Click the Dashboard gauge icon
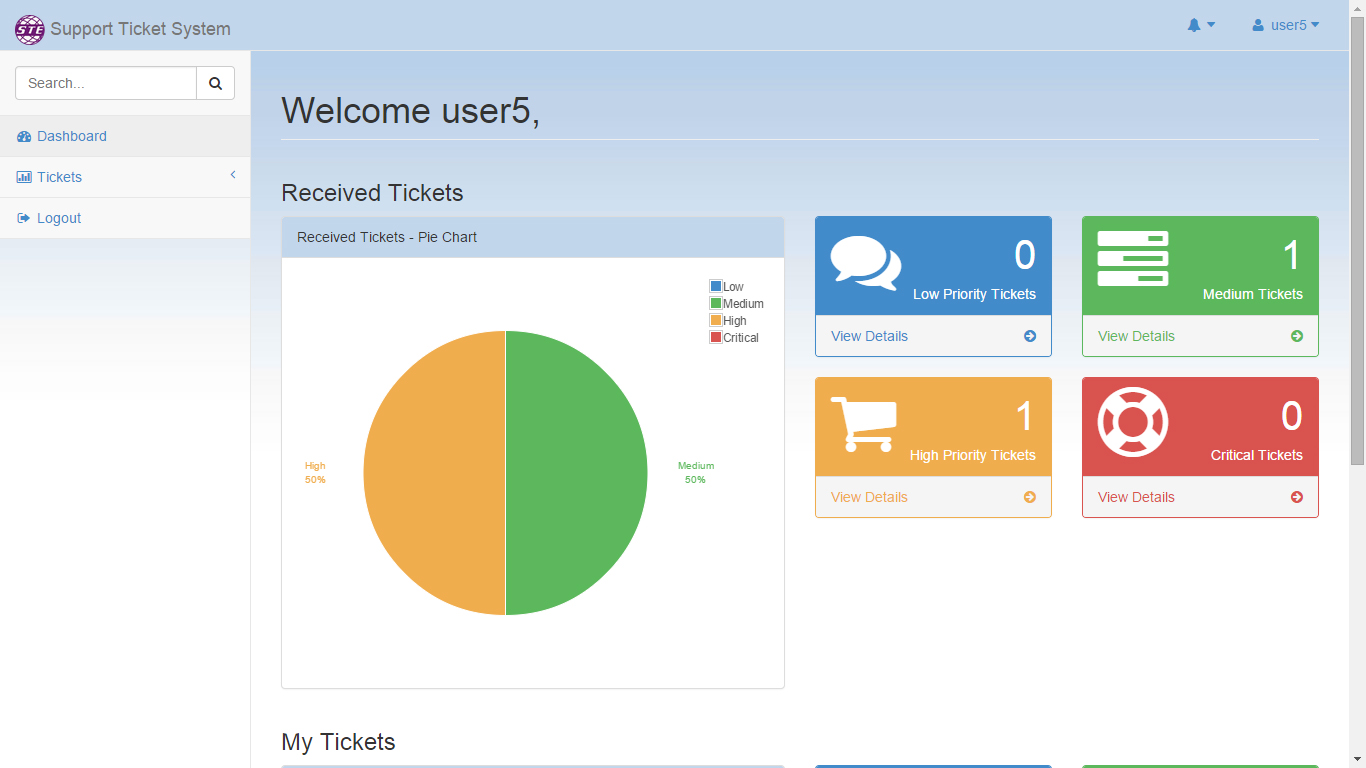The width and height of the screenshot is (1366, 768). coord(24,136)
